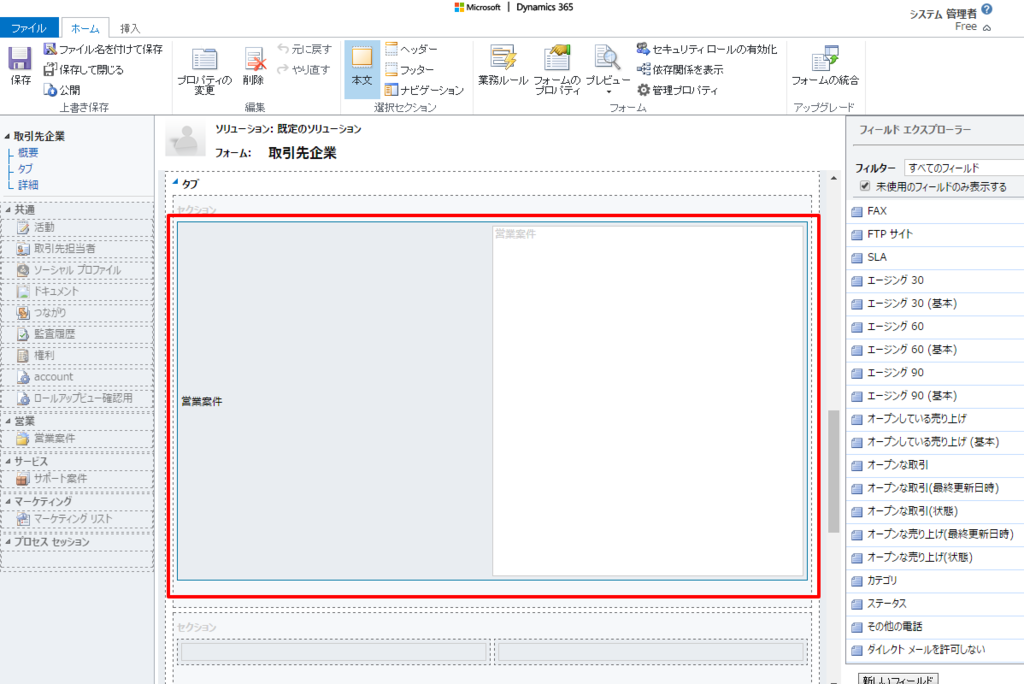Click Redo (やり直す)
This screenshot has height=684, width=1024.
[x=304, y=69]
